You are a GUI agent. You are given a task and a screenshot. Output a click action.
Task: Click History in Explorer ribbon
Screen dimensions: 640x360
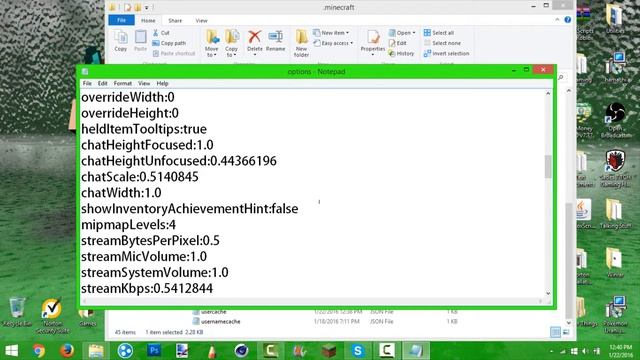(x=401, y=53)
